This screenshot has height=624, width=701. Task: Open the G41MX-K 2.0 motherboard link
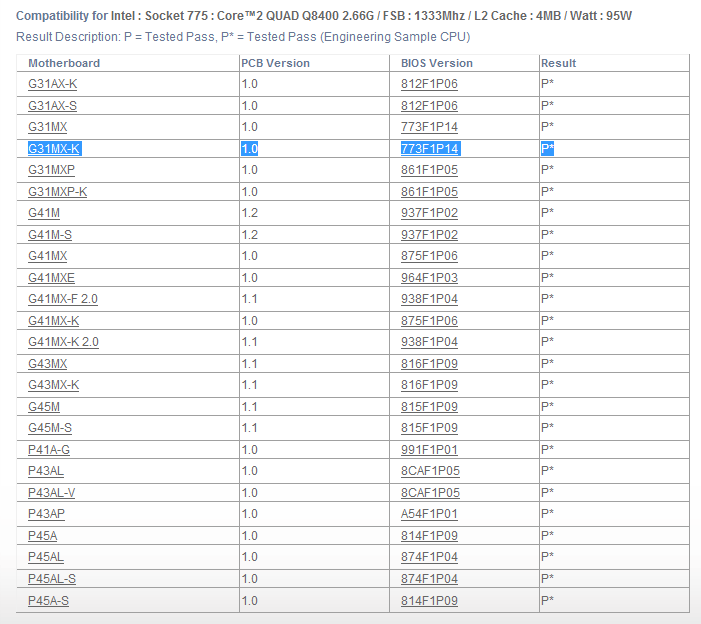63,342
